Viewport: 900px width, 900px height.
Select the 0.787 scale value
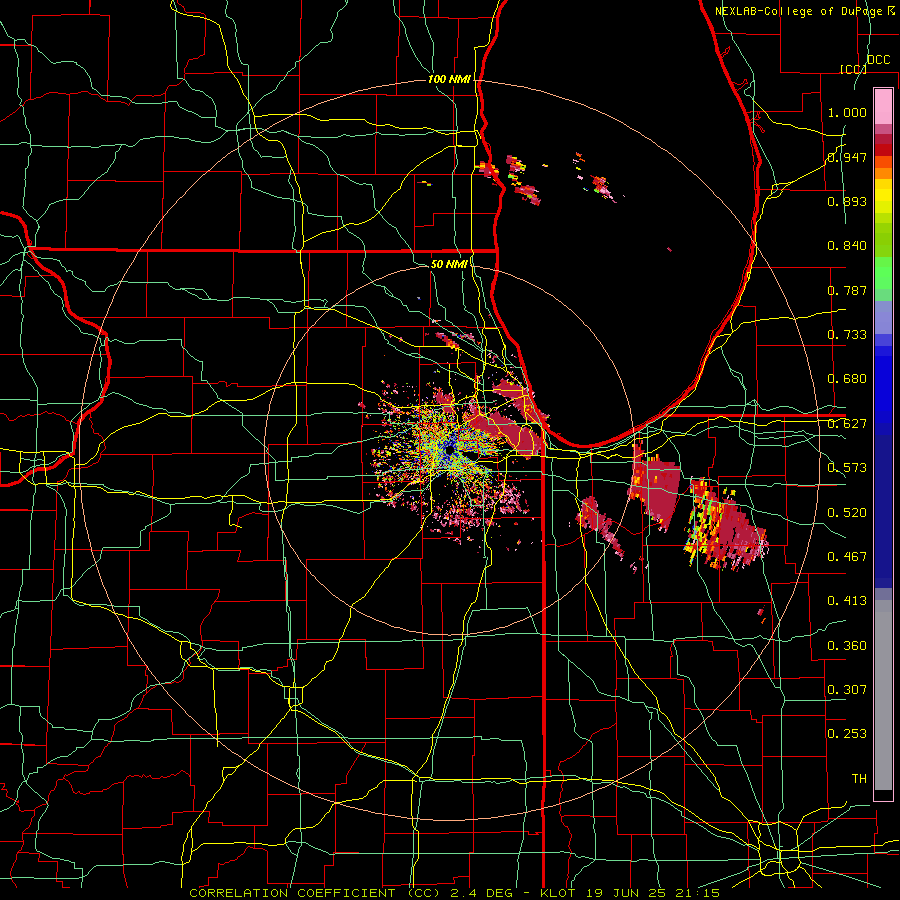(x=847, y=290)
